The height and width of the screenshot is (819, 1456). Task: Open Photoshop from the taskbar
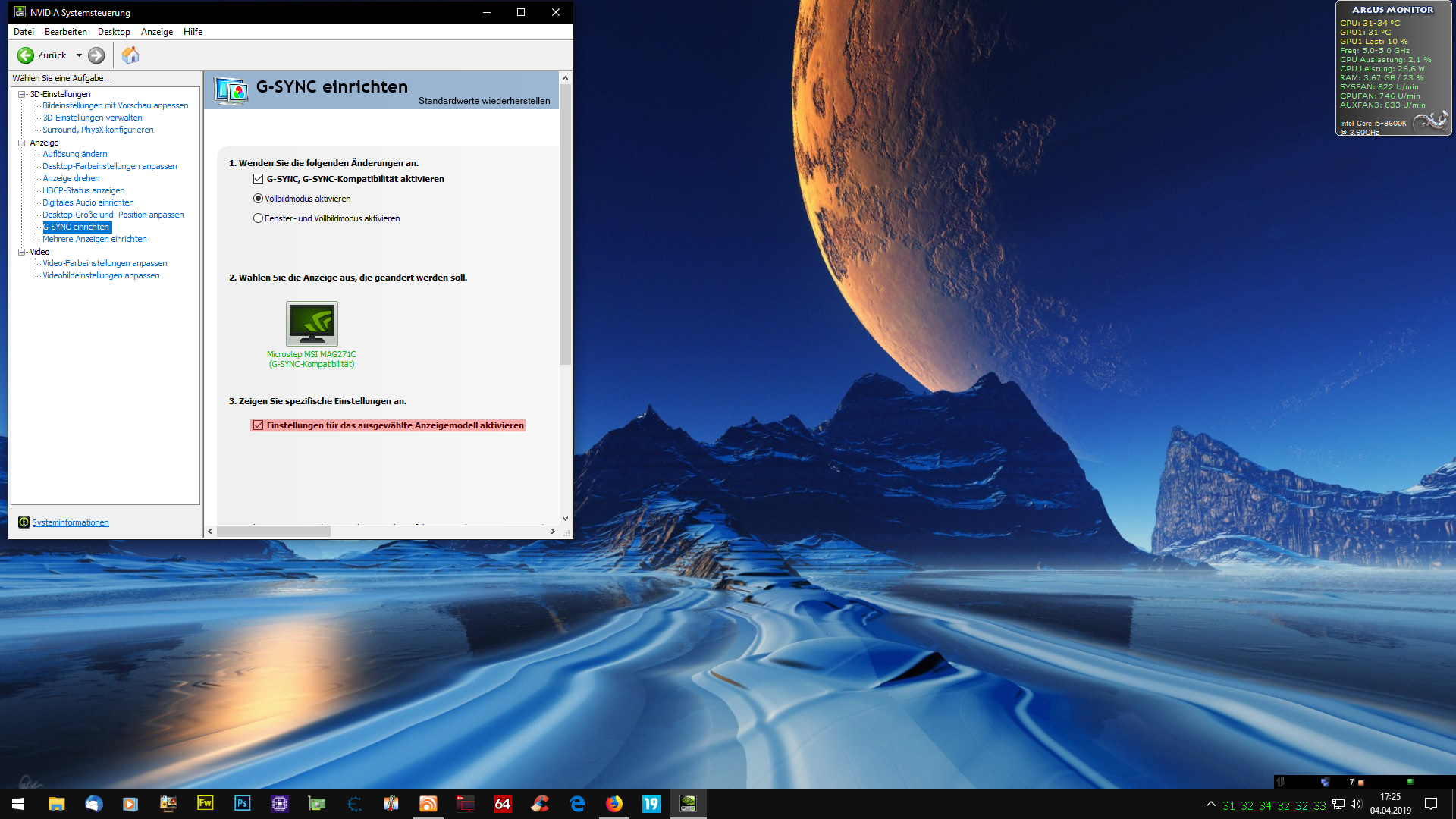(x=243, y=803)
